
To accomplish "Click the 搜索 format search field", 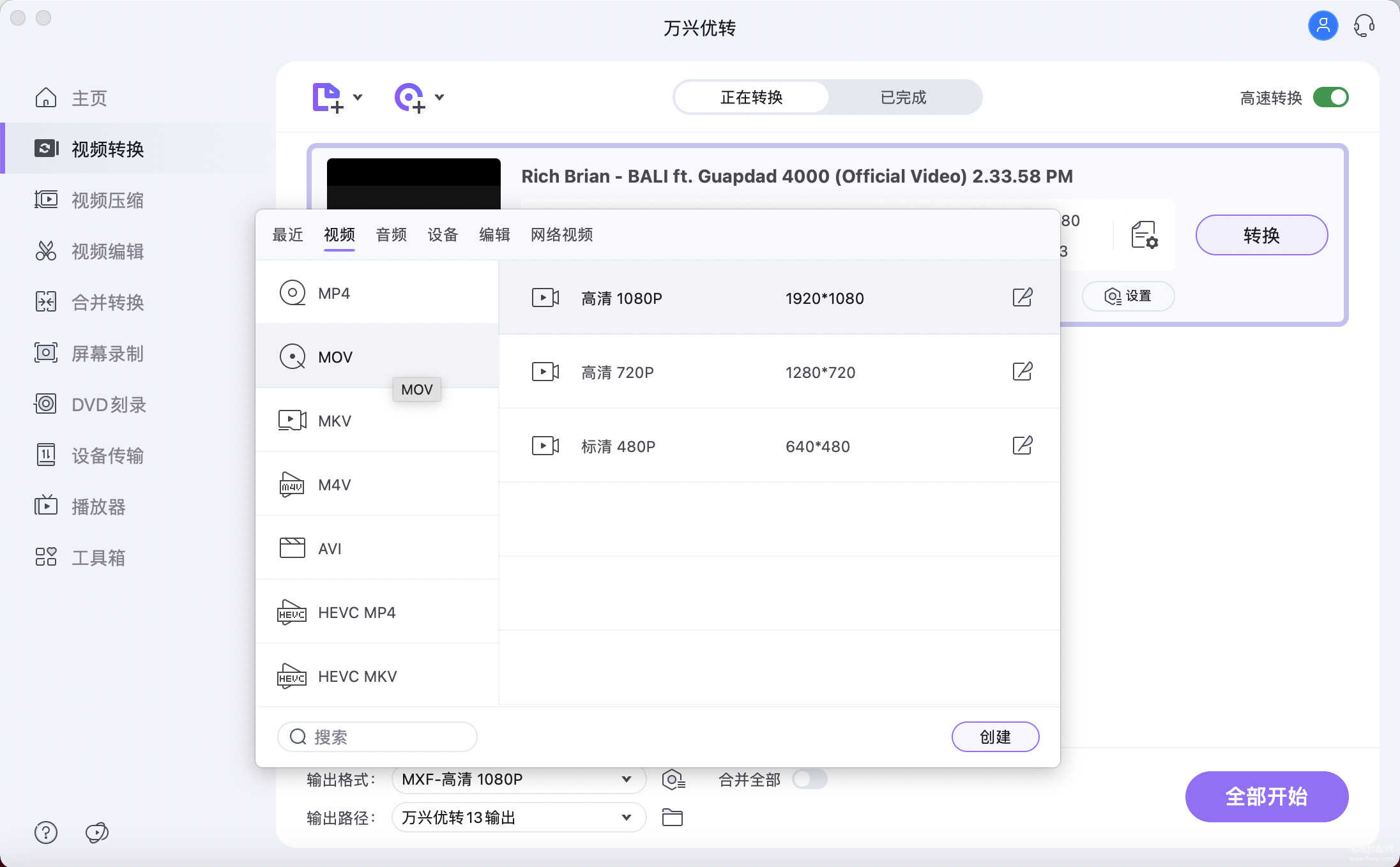I will (383, 737).
